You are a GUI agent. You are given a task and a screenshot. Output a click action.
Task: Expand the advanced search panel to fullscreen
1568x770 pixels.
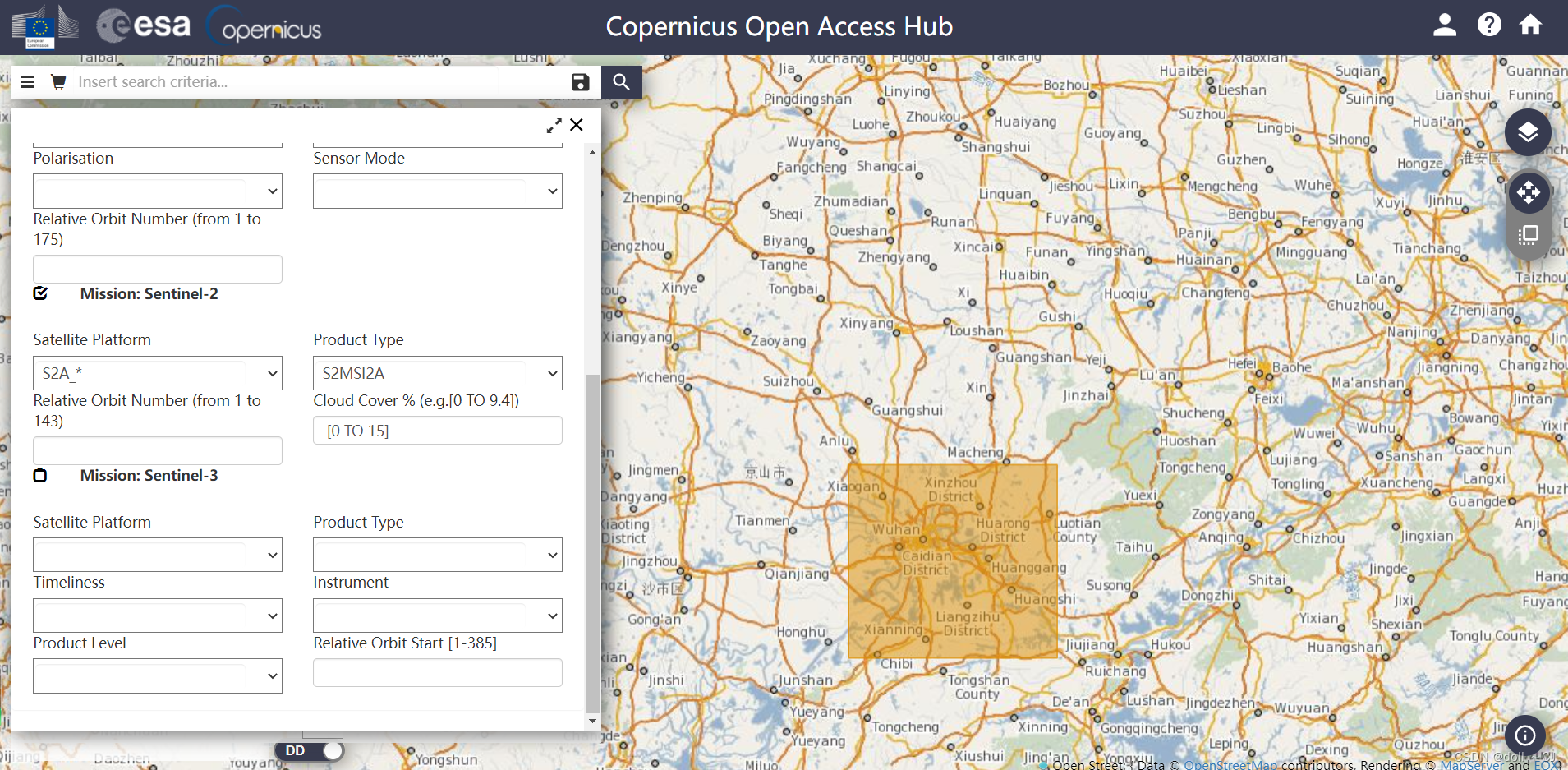[x=554, y=126]
